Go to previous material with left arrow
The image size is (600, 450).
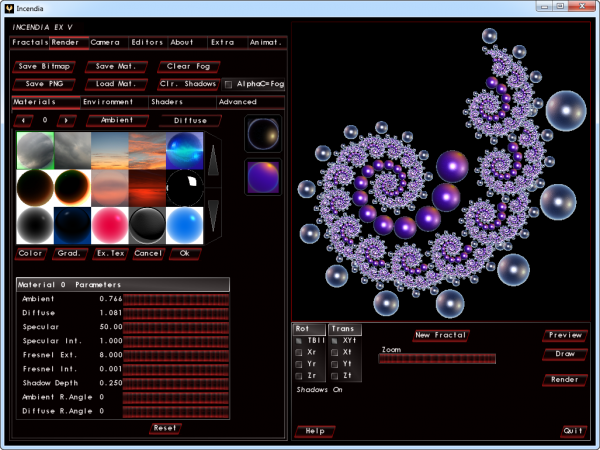click(23, 121)
